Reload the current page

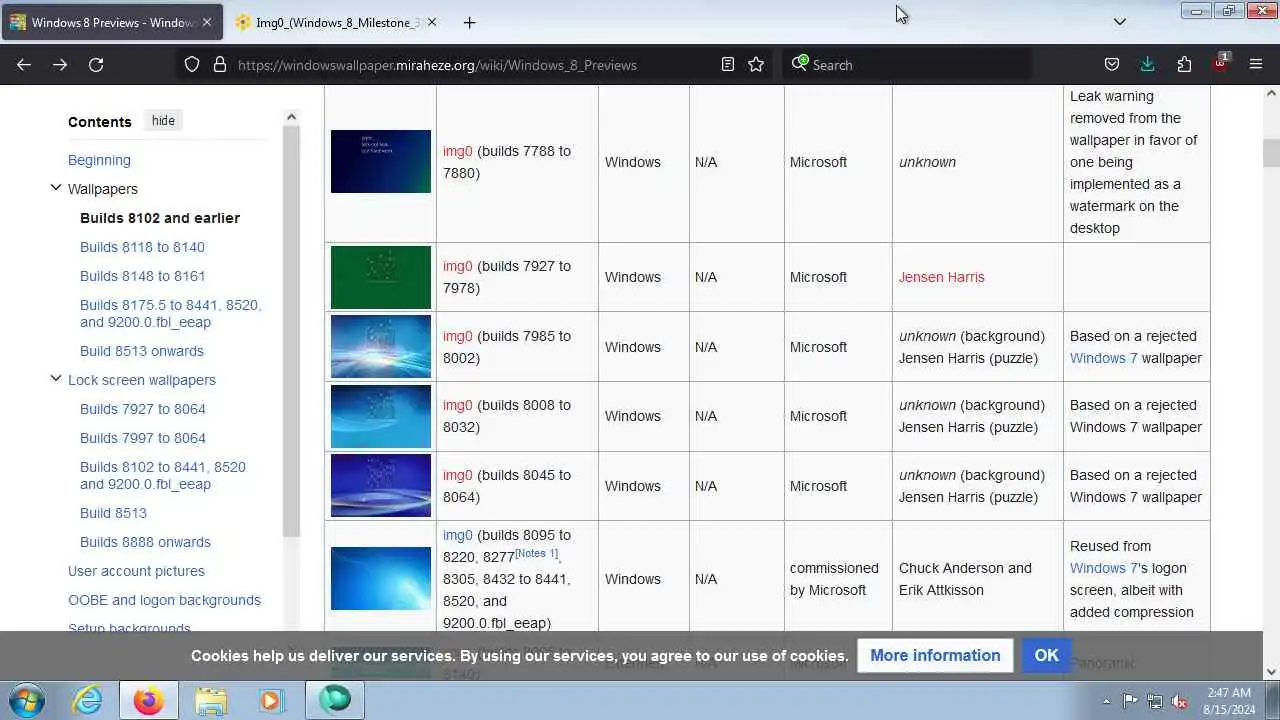pos(96,64)
